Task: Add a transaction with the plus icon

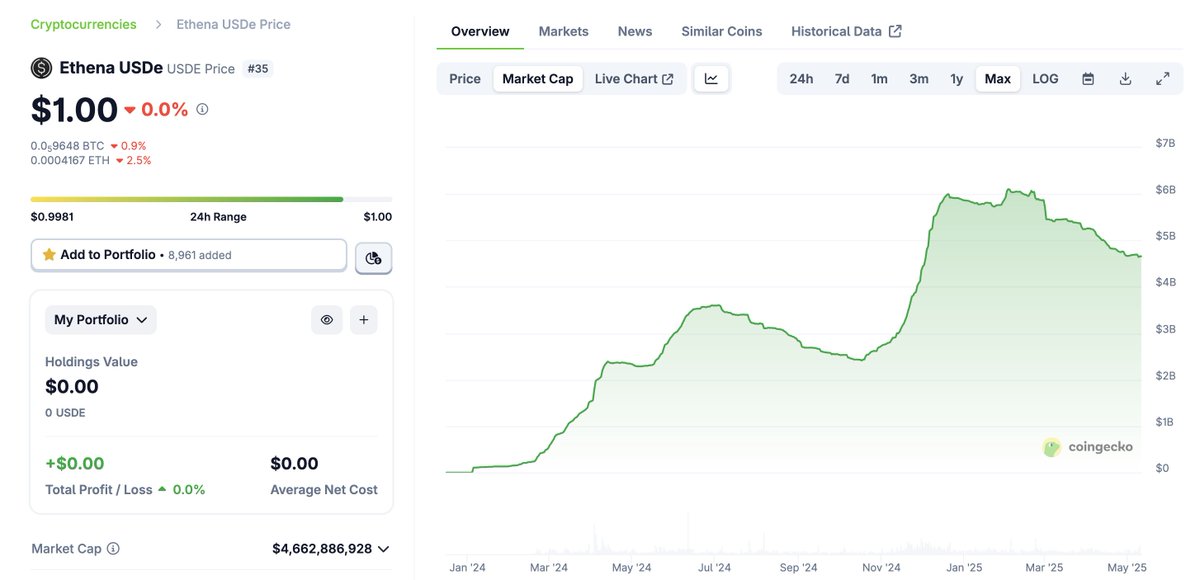Action: click(x=363, y=320)
